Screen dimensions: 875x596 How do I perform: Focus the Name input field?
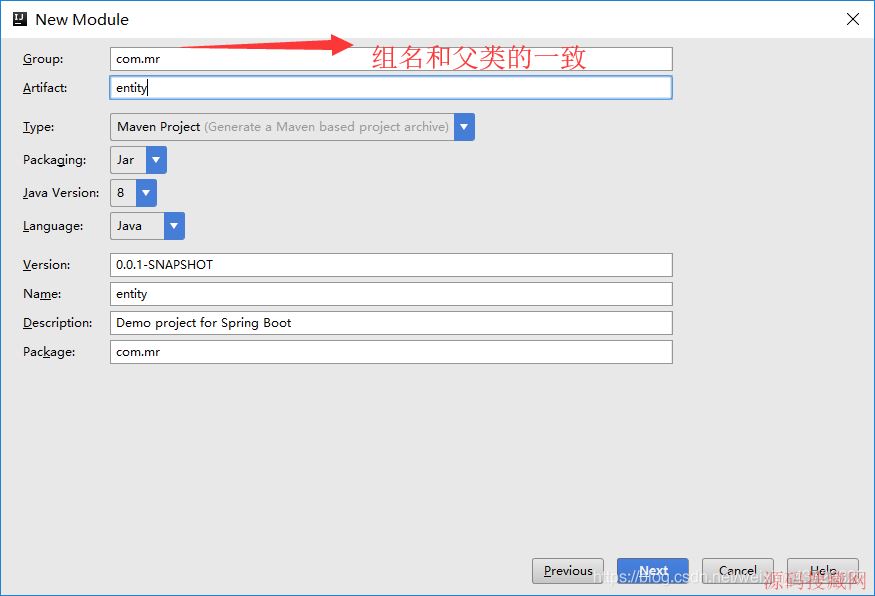point(391,294)
